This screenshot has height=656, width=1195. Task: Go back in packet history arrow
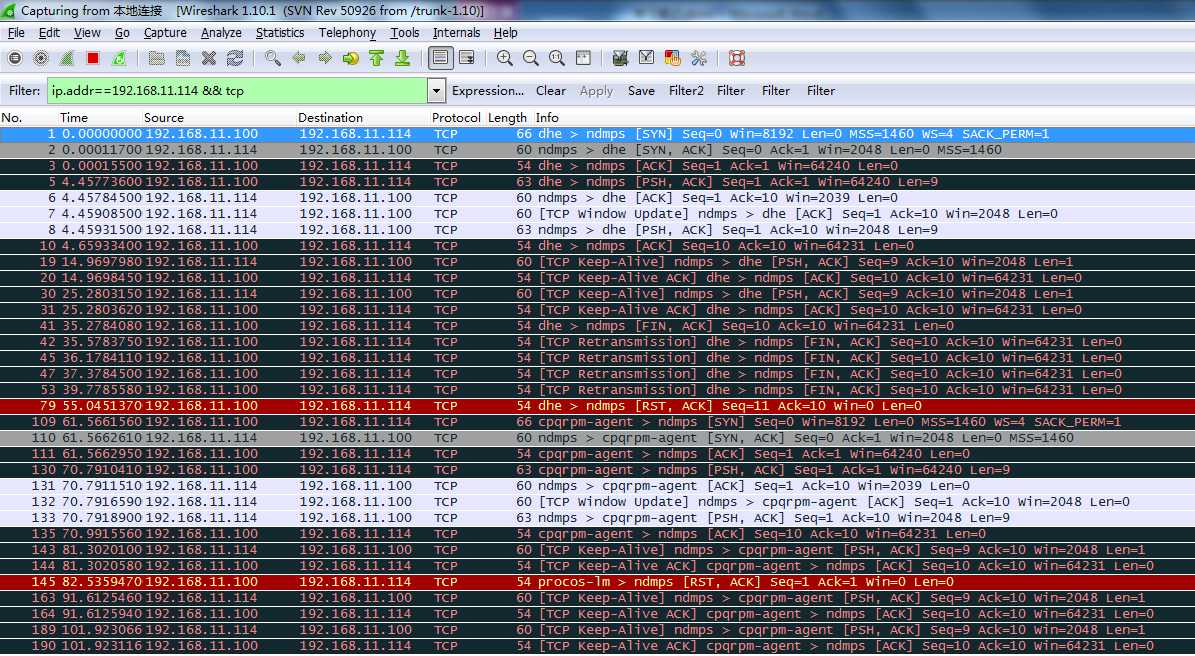click(x=299, y=59)
